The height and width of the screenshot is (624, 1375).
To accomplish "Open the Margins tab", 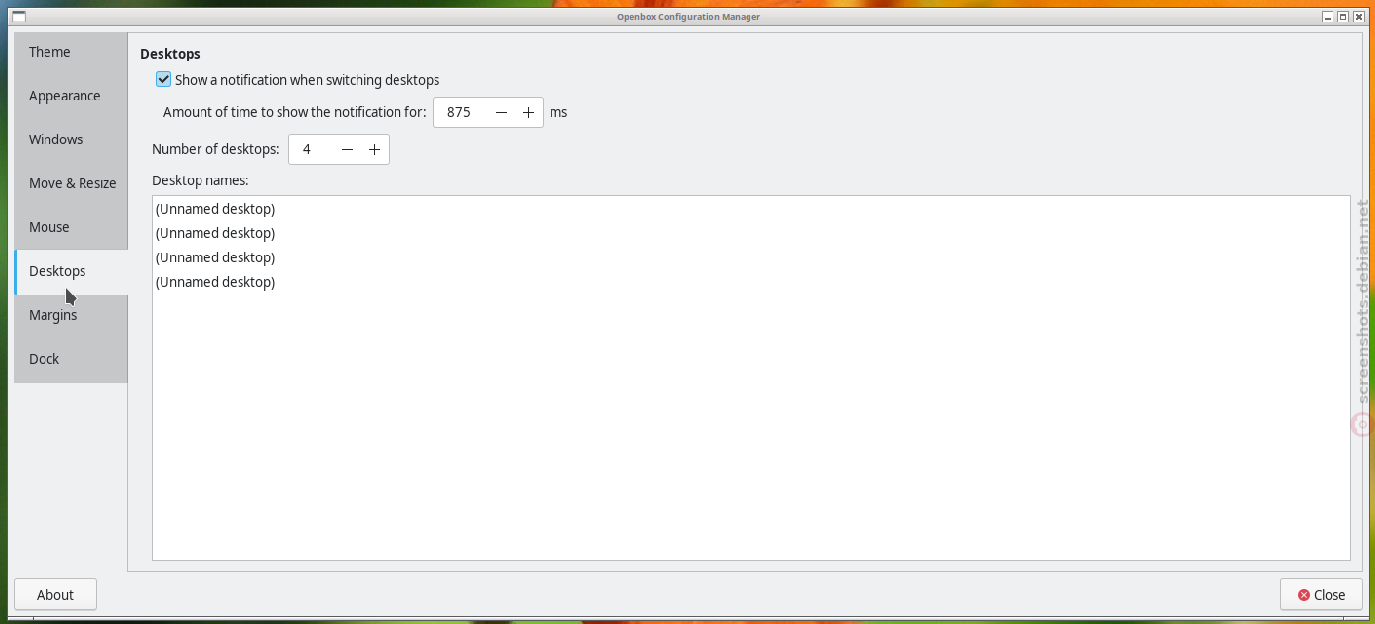I will 71,316.
